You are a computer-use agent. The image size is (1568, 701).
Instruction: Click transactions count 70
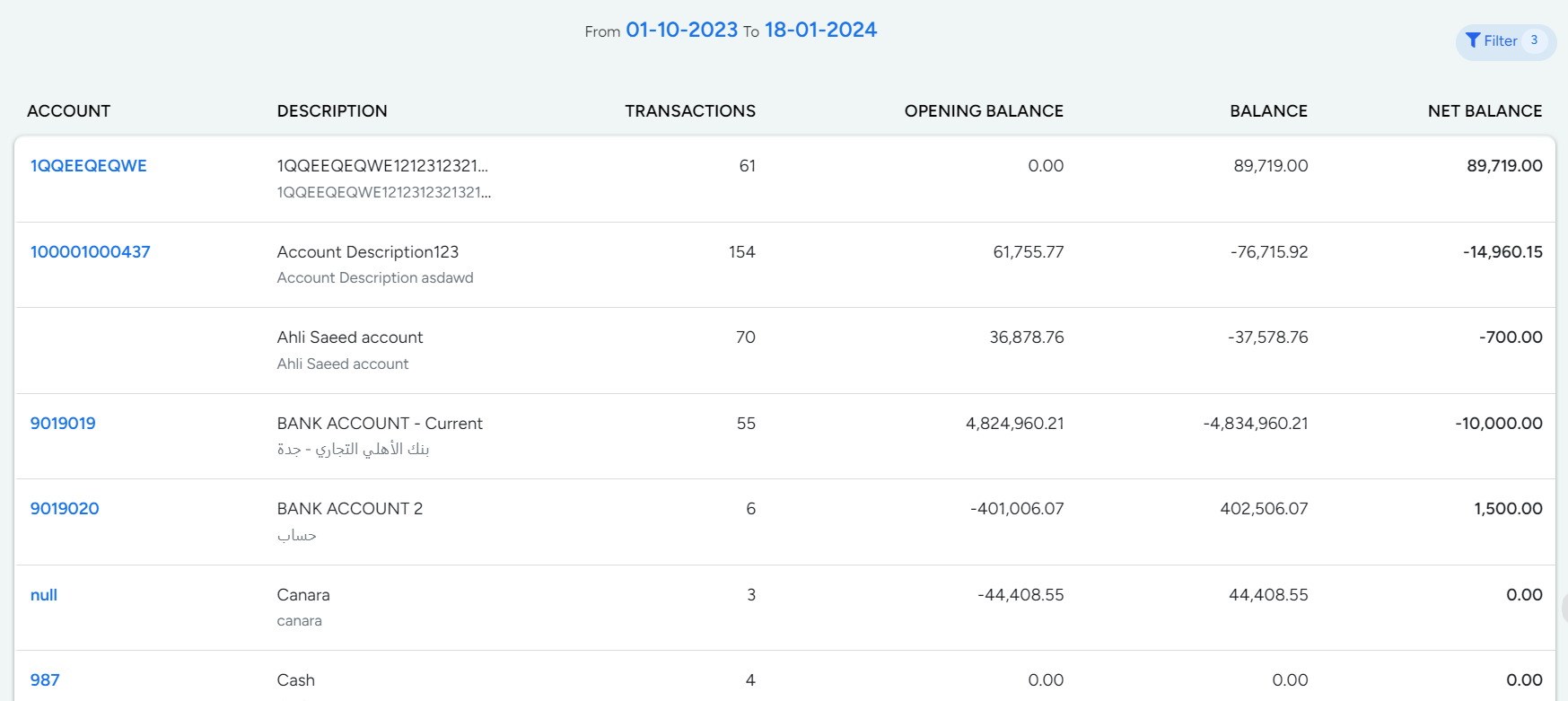746,337
